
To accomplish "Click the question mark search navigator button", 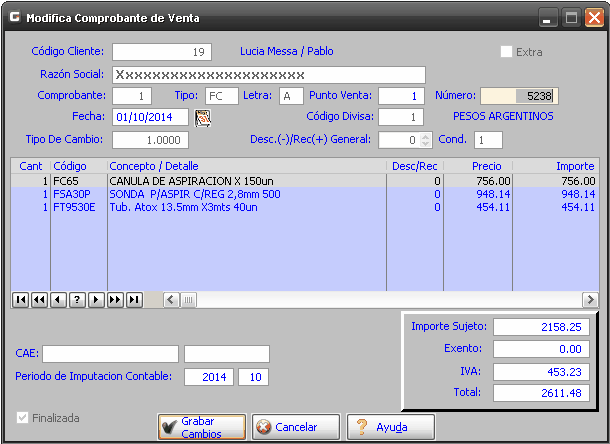I will pos(77,300).
